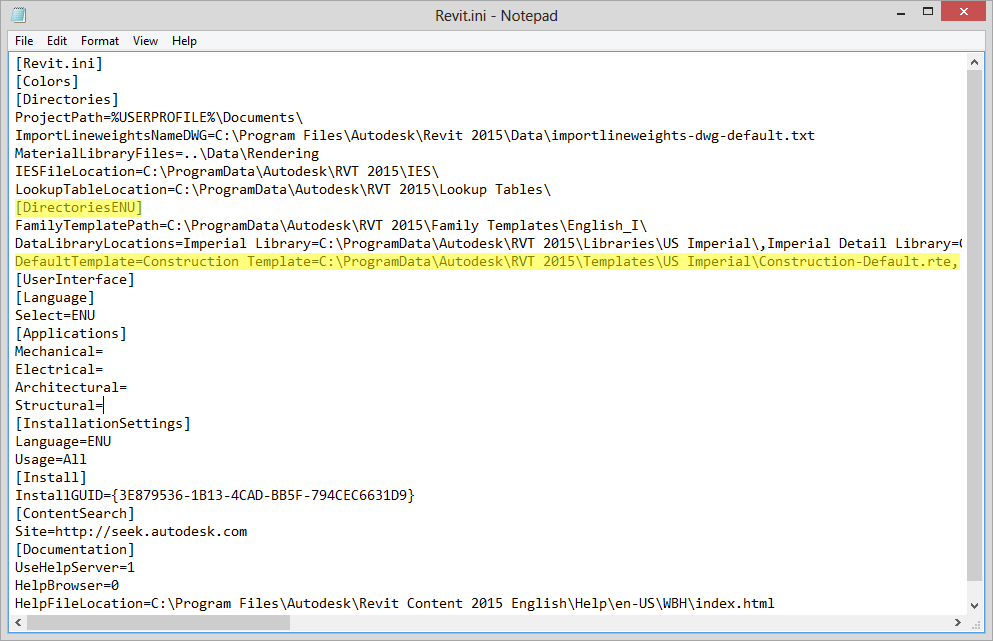Click the [Documentation] section line
The width and height of the screenshot is (993, 641).
75,550
